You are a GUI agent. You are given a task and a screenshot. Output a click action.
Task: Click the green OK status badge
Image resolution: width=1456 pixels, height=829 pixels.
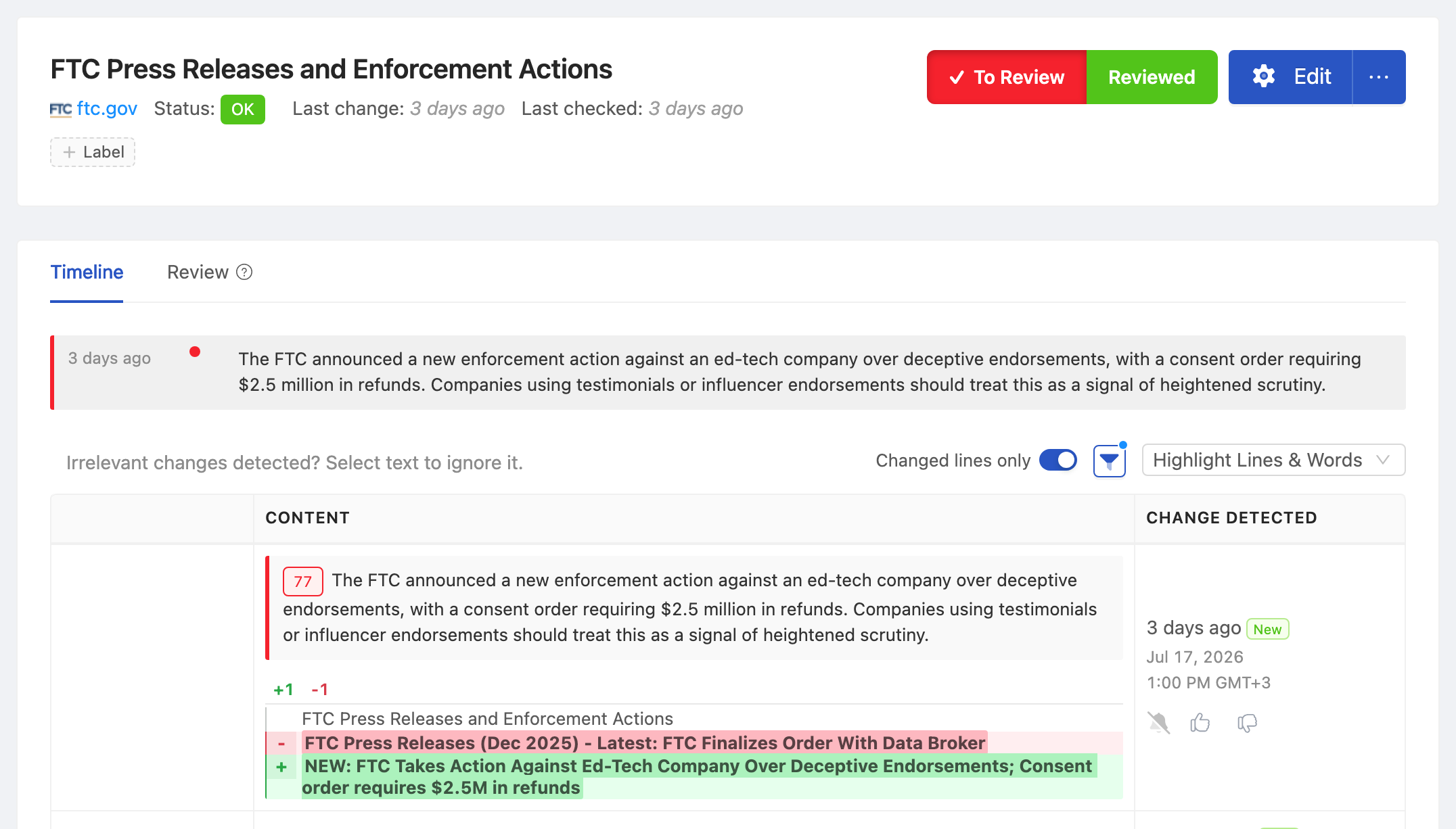point(243,110)
